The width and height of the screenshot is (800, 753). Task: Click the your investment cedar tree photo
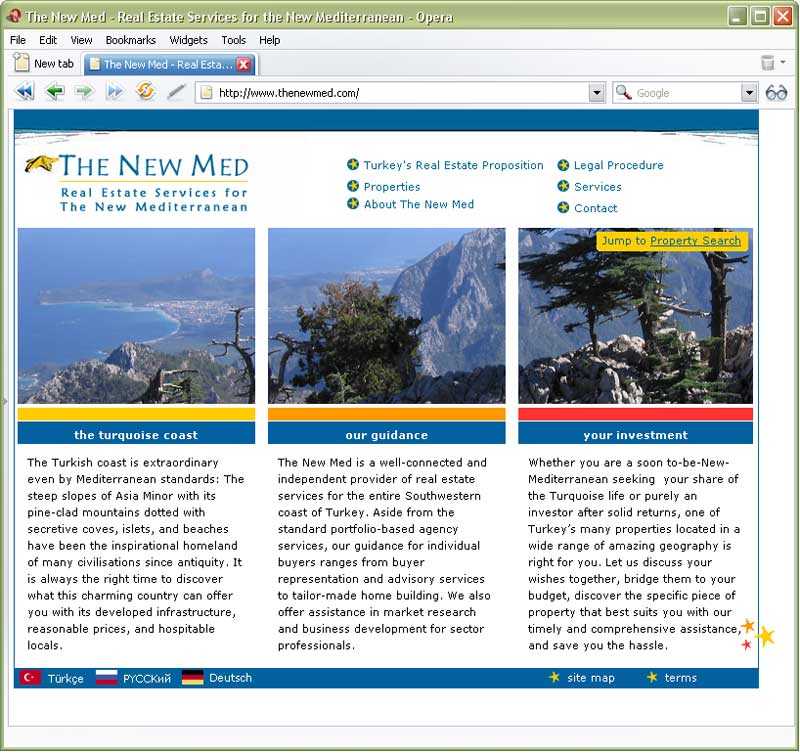635,316
